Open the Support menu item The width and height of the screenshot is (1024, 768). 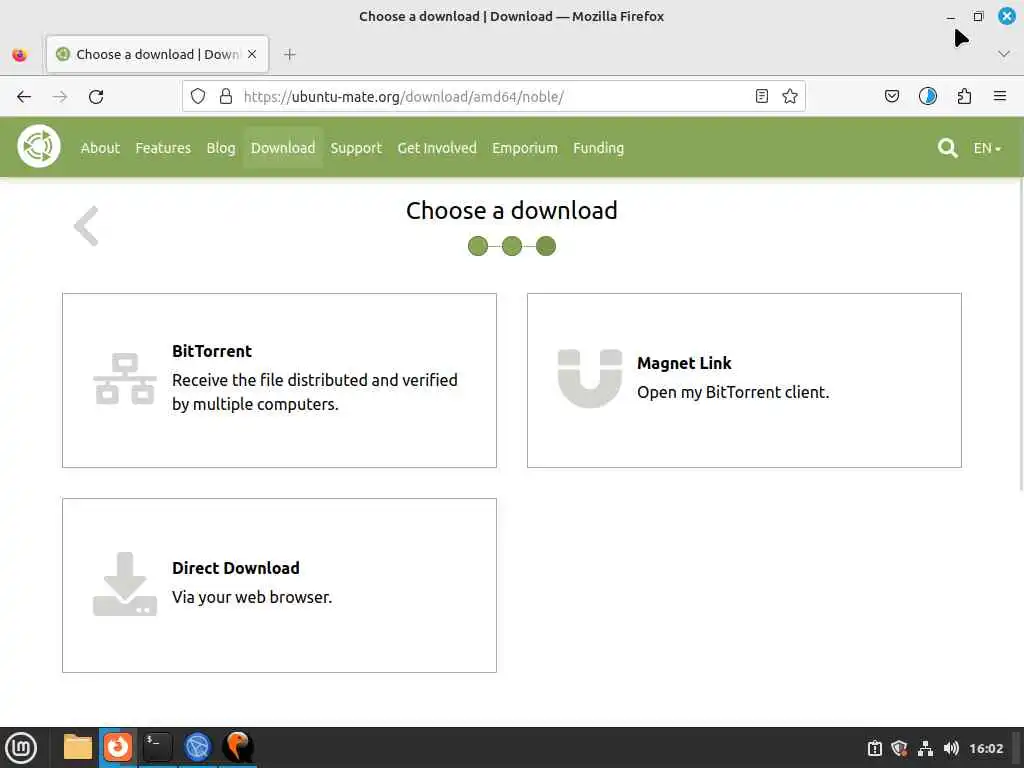coord(356,148)
